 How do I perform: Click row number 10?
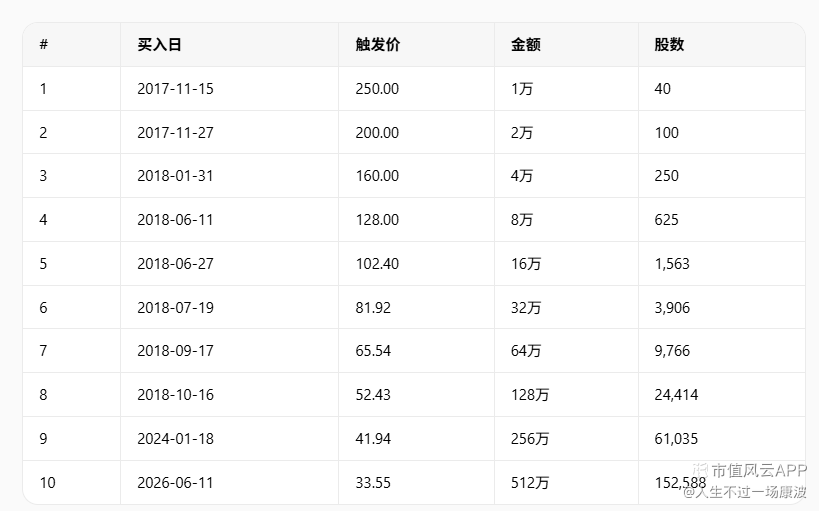(48, 482)
